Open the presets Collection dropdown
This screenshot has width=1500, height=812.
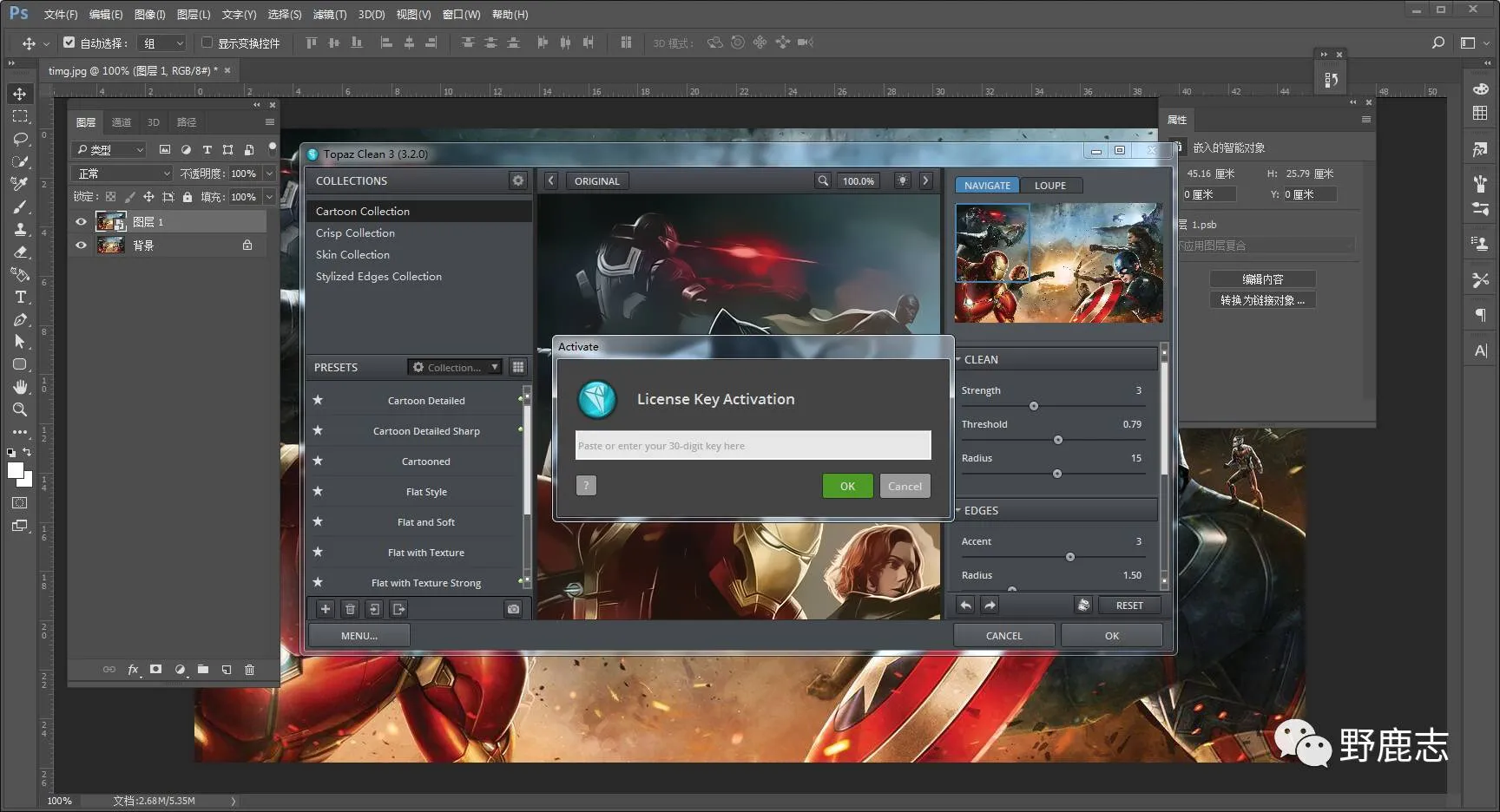(455, 367)
